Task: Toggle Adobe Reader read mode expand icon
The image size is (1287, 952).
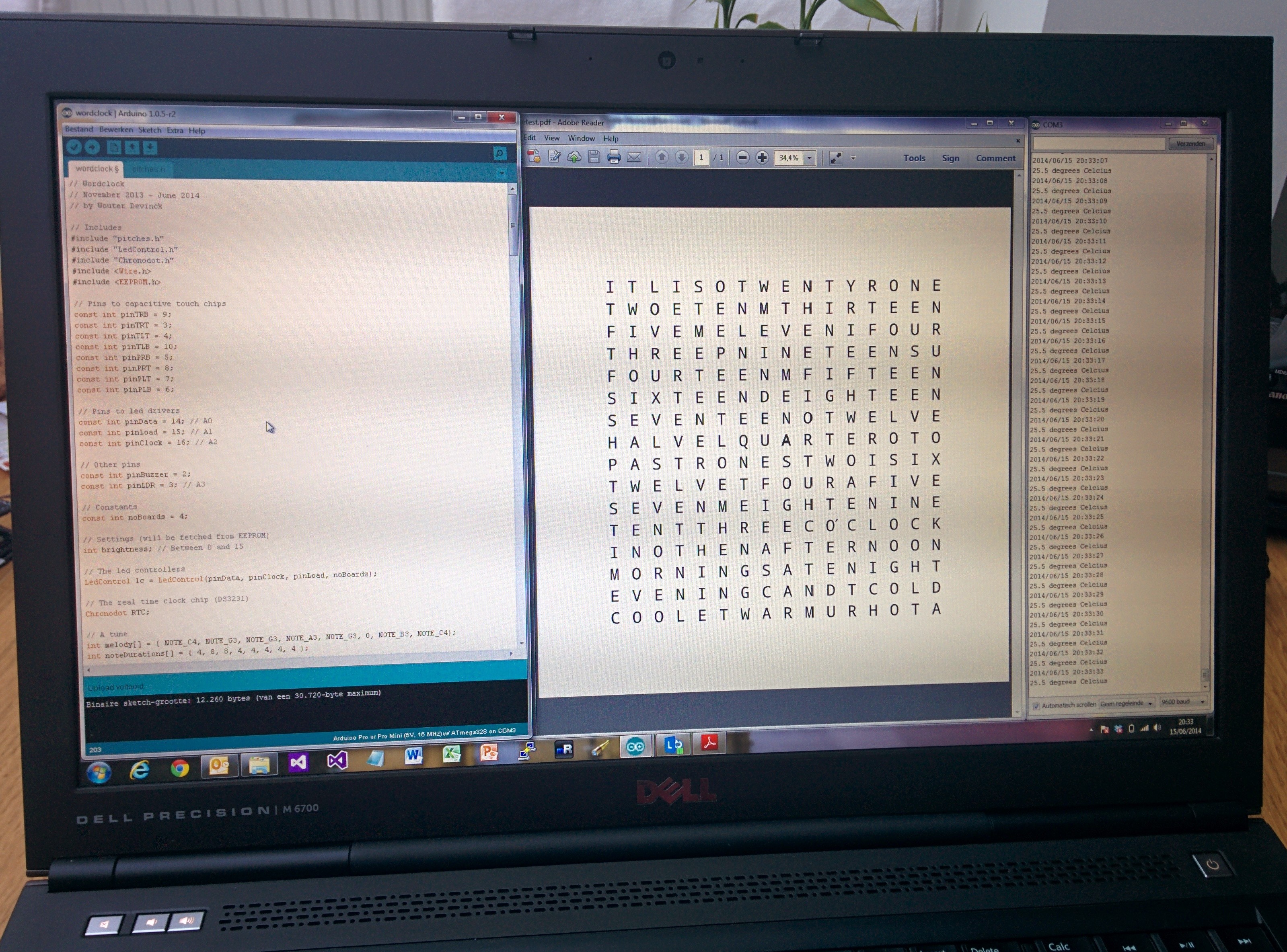Action: 836,158
